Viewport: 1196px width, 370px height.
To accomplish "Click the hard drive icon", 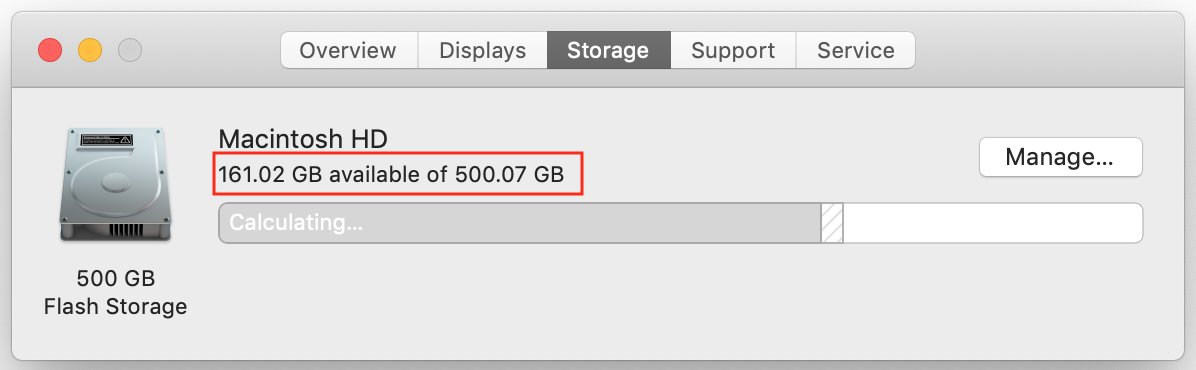I will tap(115, 185).
